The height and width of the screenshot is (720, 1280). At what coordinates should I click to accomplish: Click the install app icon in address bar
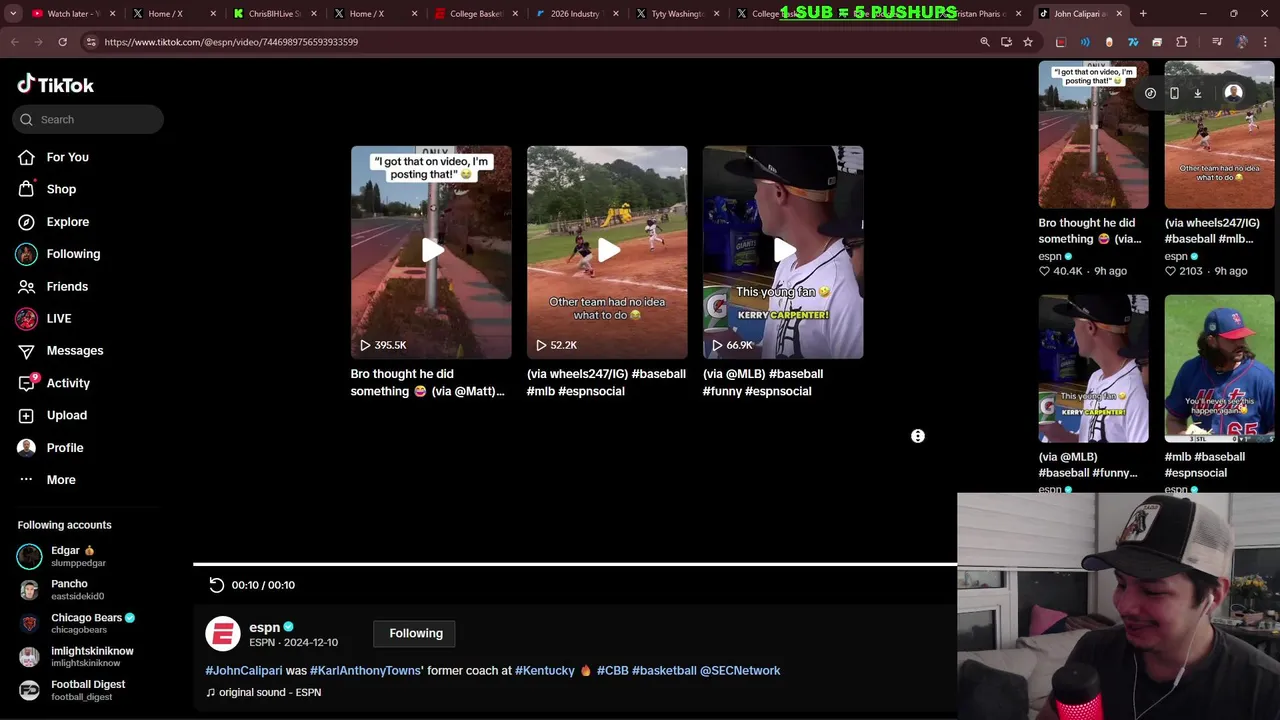click(x=1006, y=42)
